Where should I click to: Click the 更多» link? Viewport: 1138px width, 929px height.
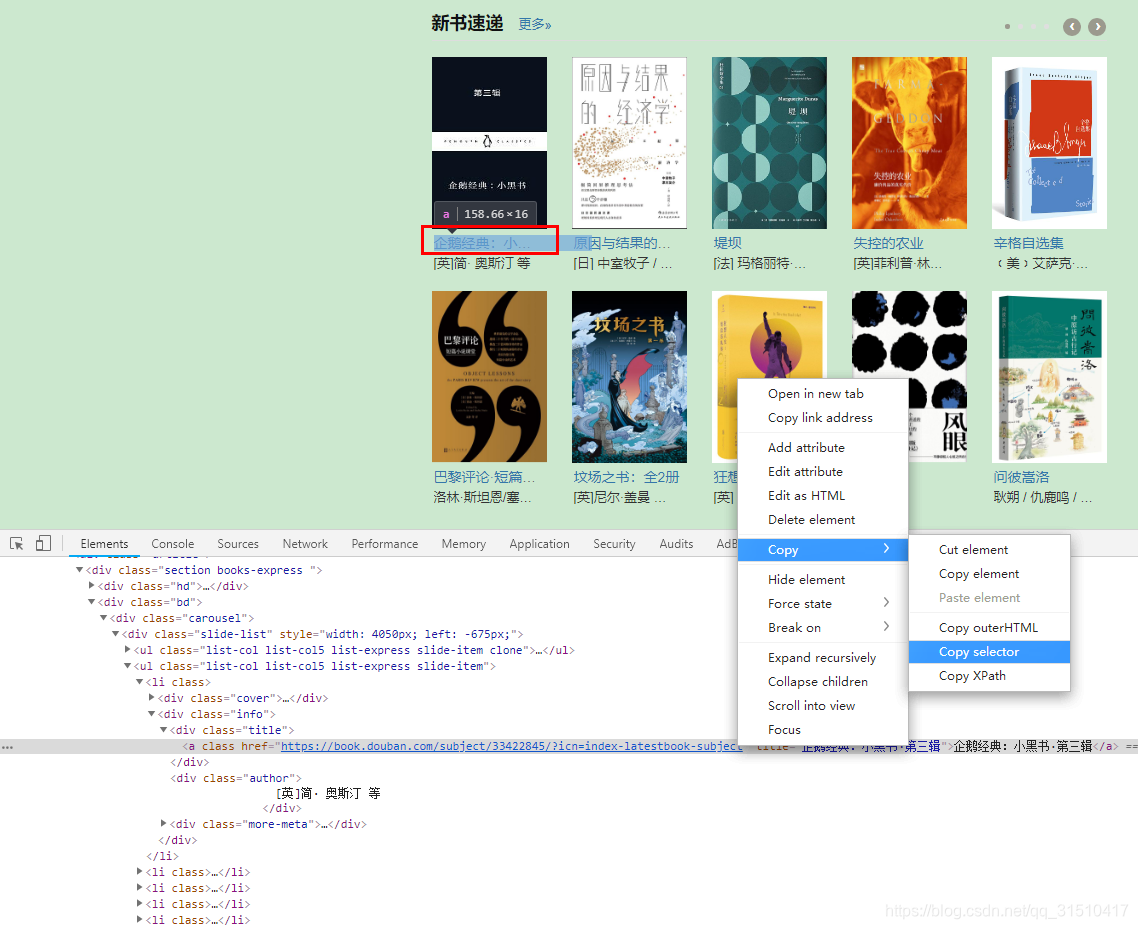[x=535, y=25]
